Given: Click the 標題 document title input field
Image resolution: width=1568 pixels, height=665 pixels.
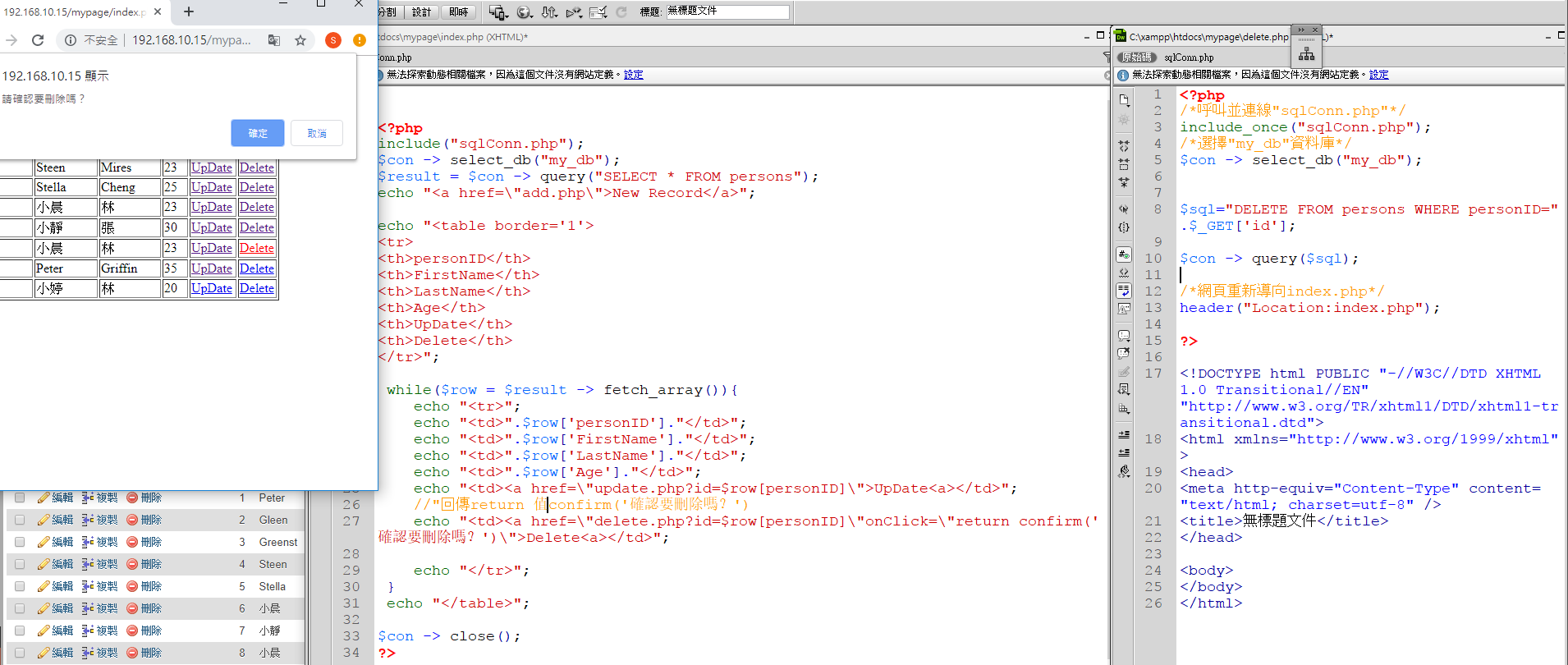Looking at the screenshot, I should click(x=727, y=11).
